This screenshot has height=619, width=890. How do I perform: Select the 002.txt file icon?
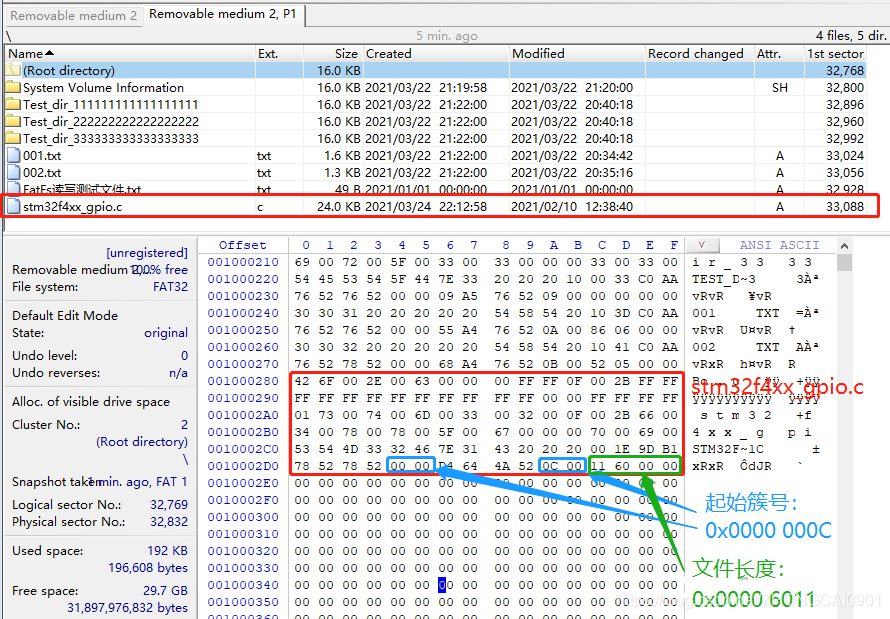(14, 172)
